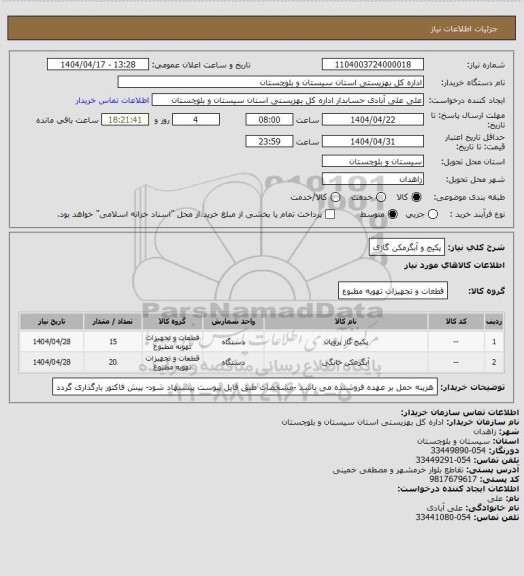
Task: Click requester family name علی آبادی
Action: (445, 508)
